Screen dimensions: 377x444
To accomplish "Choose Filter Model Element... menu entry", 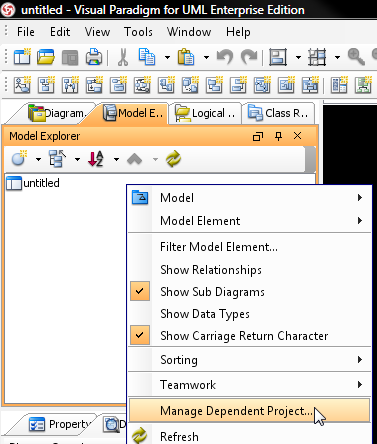I will click(250, 247).
